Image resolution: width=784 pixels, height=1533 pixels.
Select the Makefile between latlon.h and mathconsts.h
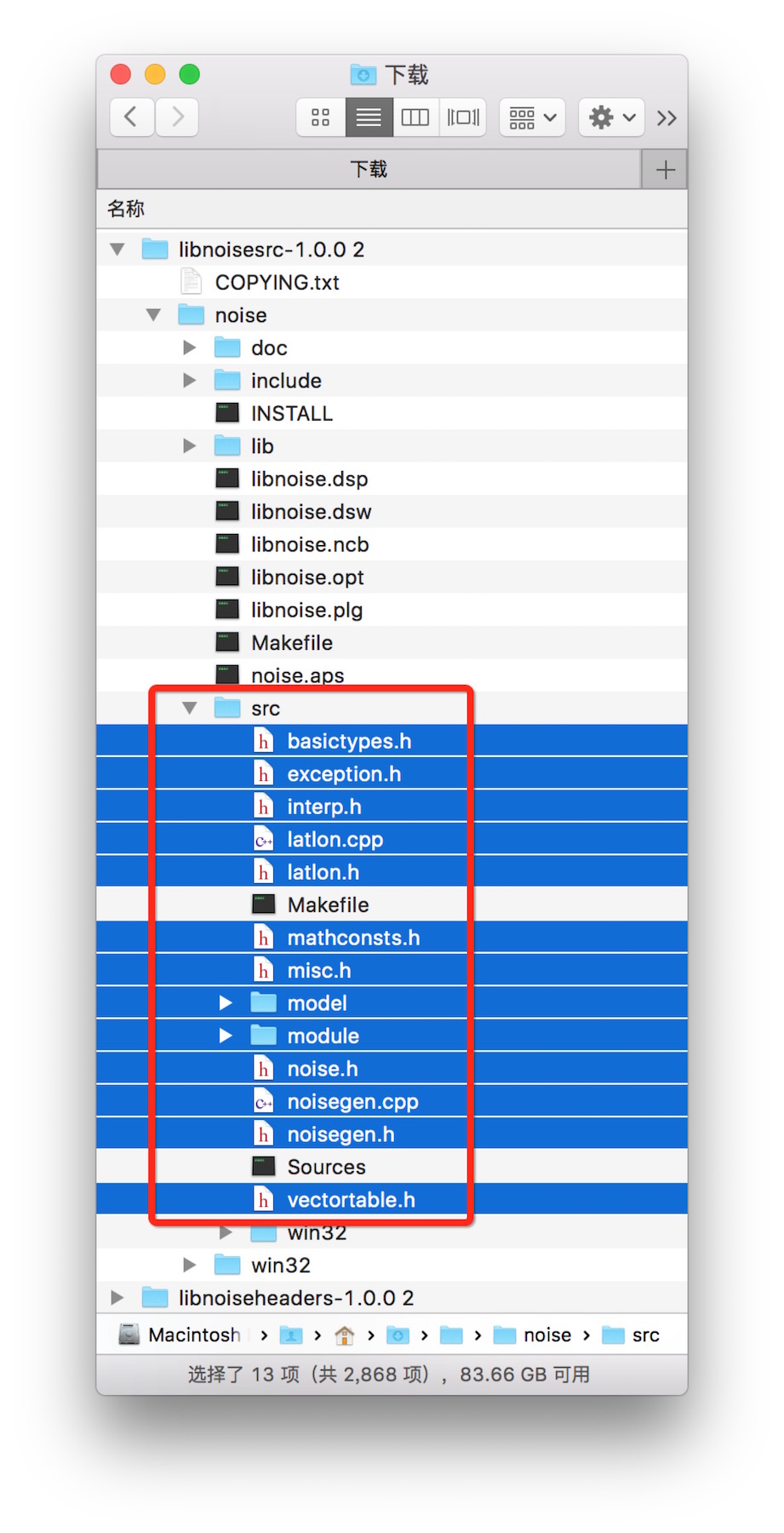pyautogui.click(x=329, y=904)
